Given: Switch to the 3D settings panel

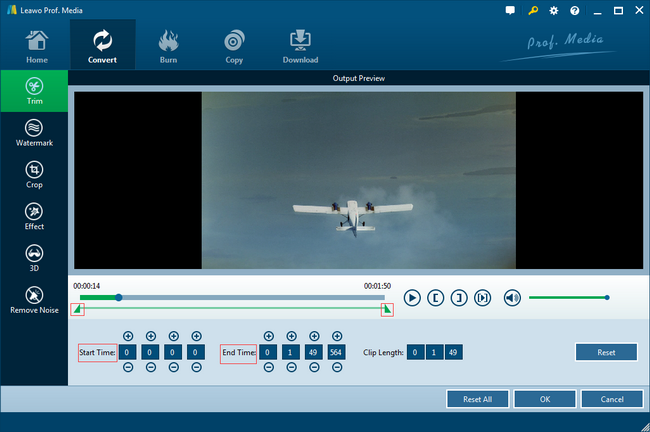Looking at the screenshot, I should tap(34, 258).
